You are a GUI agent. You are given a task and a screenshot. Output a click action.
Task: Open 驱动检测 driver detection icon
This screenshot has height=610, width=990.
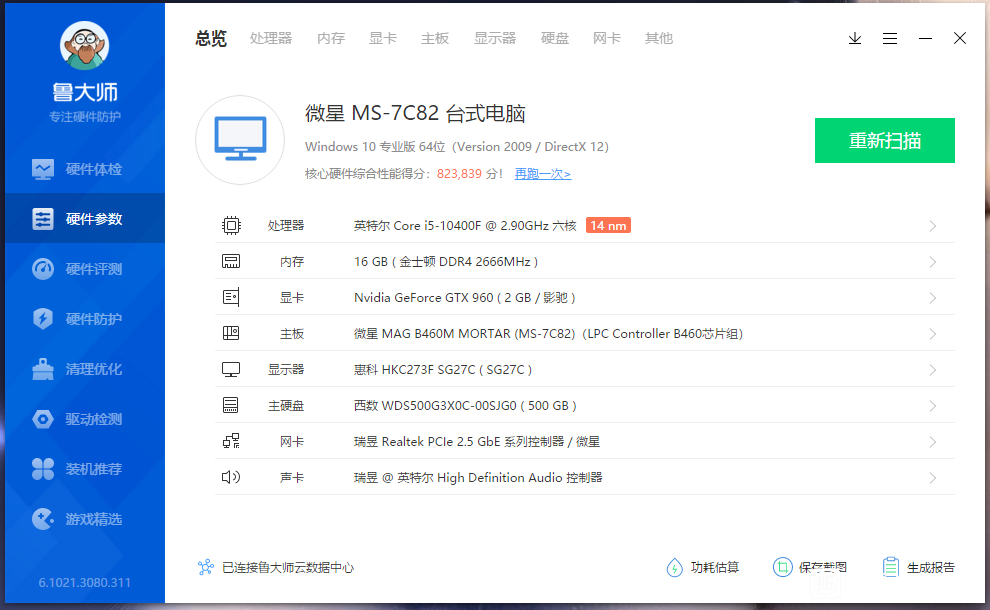click(43, 419)
